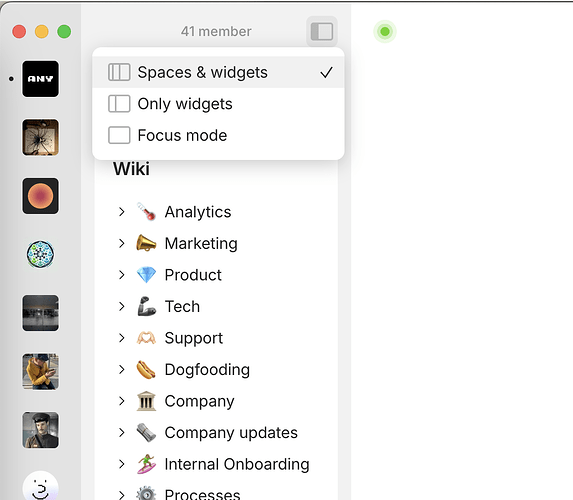This screenshot has width=573, height=500.
Task: Open the Analytics page
Action: click(198, 212)
